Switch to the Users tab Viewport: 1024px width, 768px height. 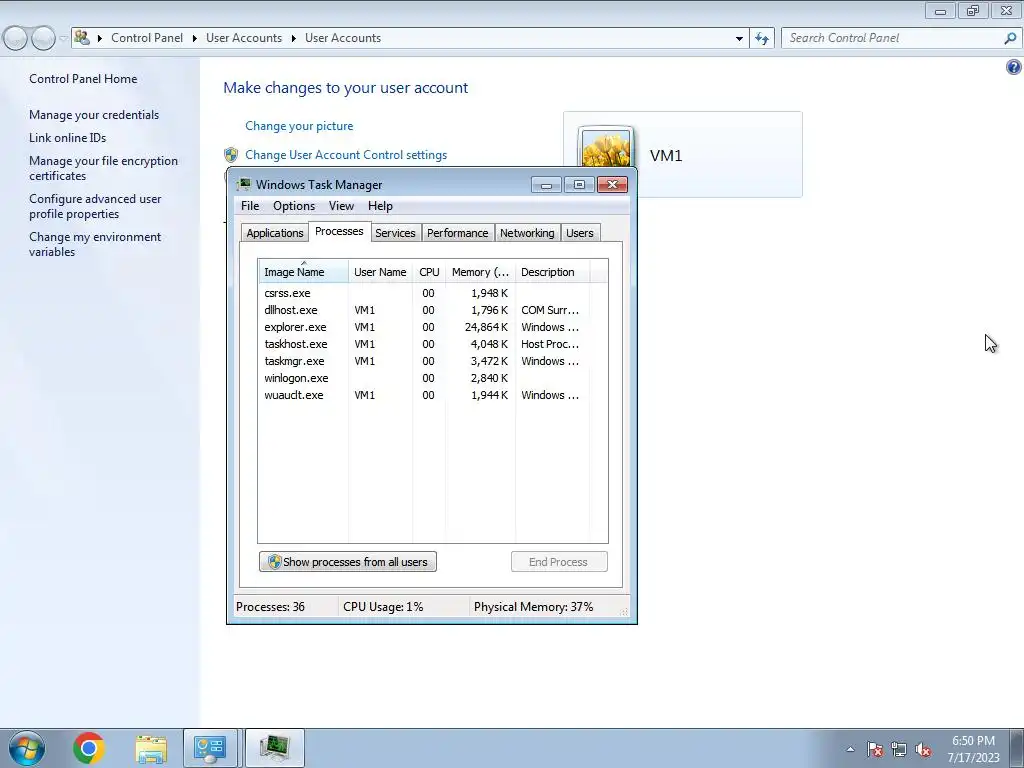pos(580,233)
